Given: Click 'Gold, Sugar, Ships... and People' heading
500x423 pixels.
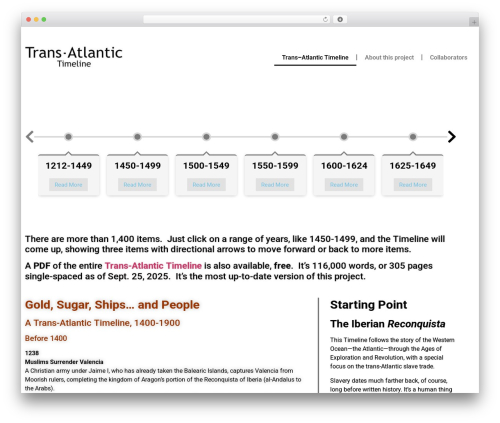Looking at the screenshot, I should pos(112,305).
